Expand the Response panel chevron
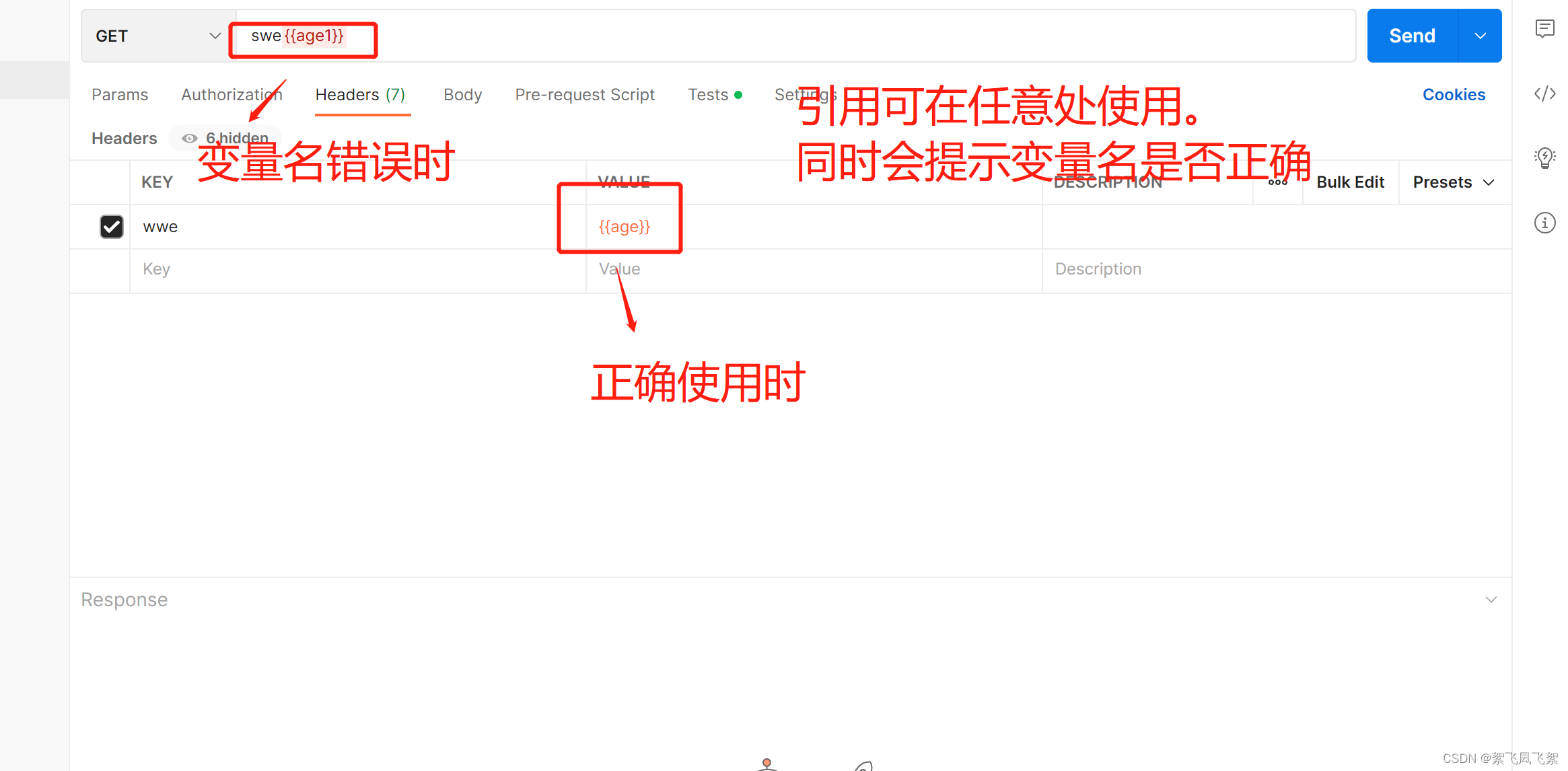The width and height of the screenshot is (1568, 771). pos(1491,599)
